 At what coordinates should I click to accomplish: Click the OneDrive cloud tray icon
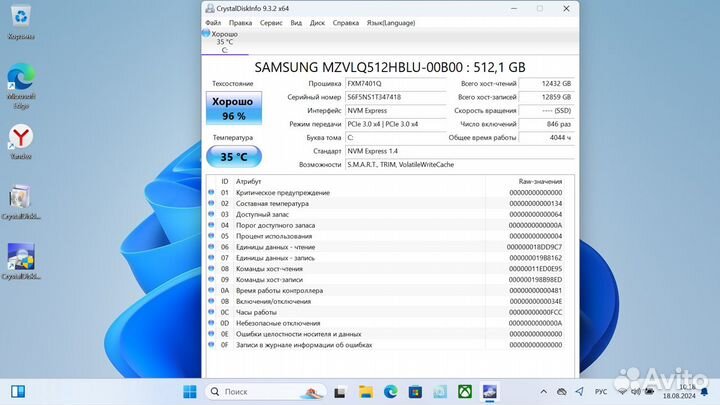(562, 392)
